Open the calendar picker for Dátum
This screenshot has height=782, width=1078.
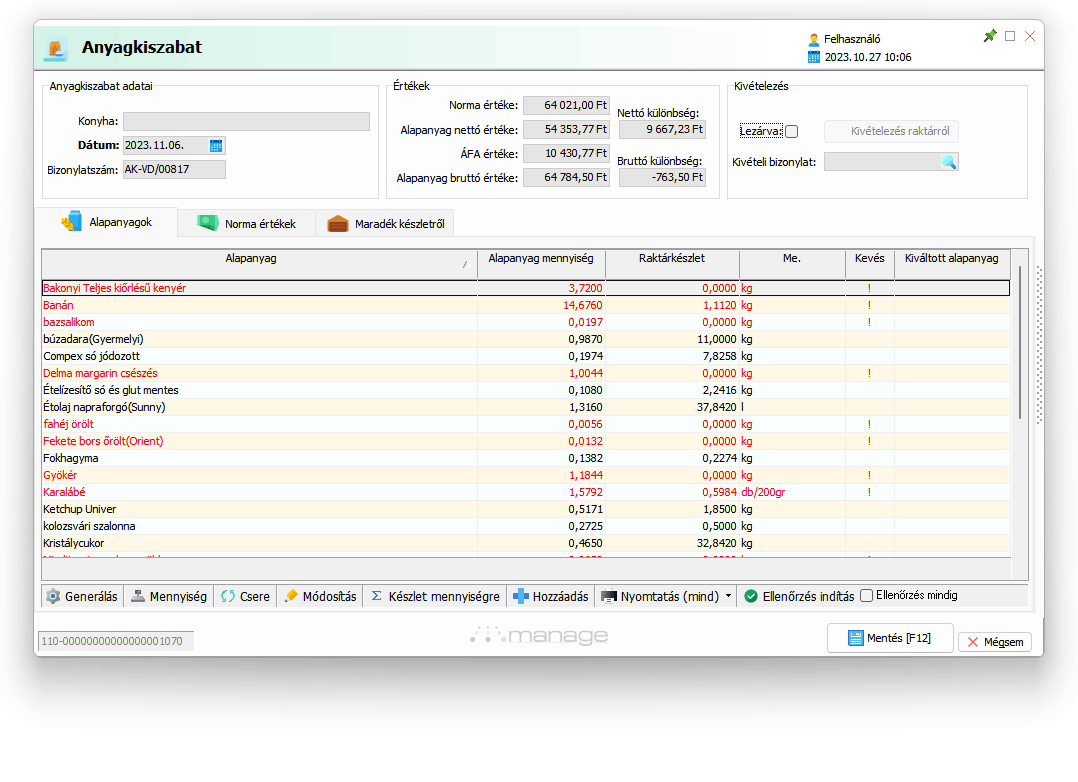click(215, 146)
